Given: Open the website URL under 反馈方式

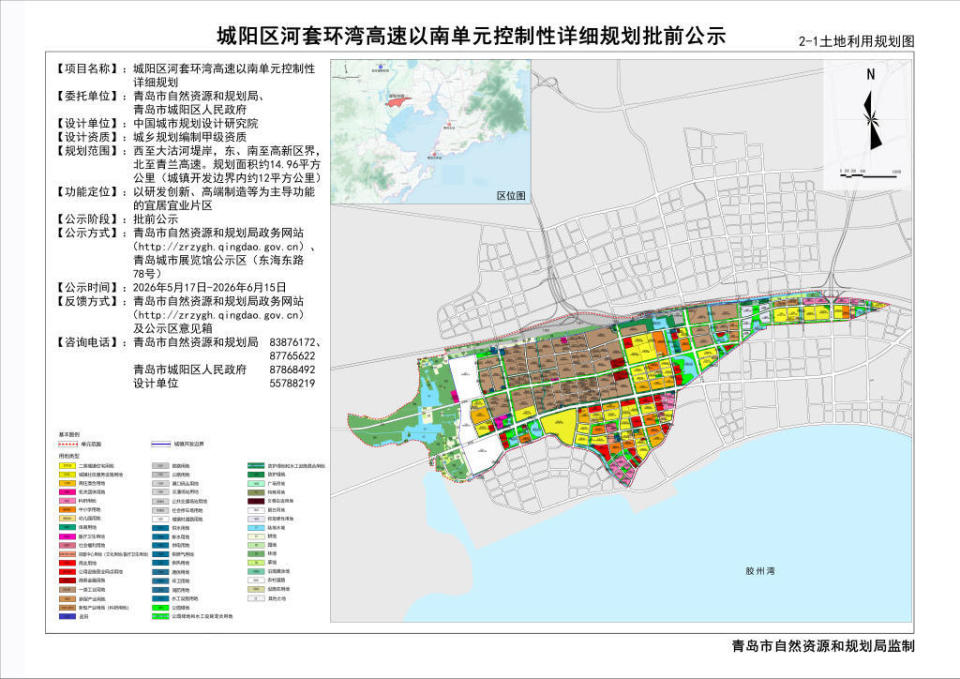Looking at the screenshot, I should (x=220, y=315).
